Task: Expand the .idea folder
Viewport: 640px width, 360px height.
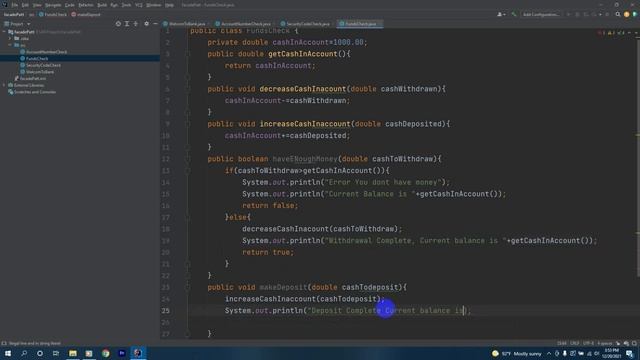Action: [10, 38]
